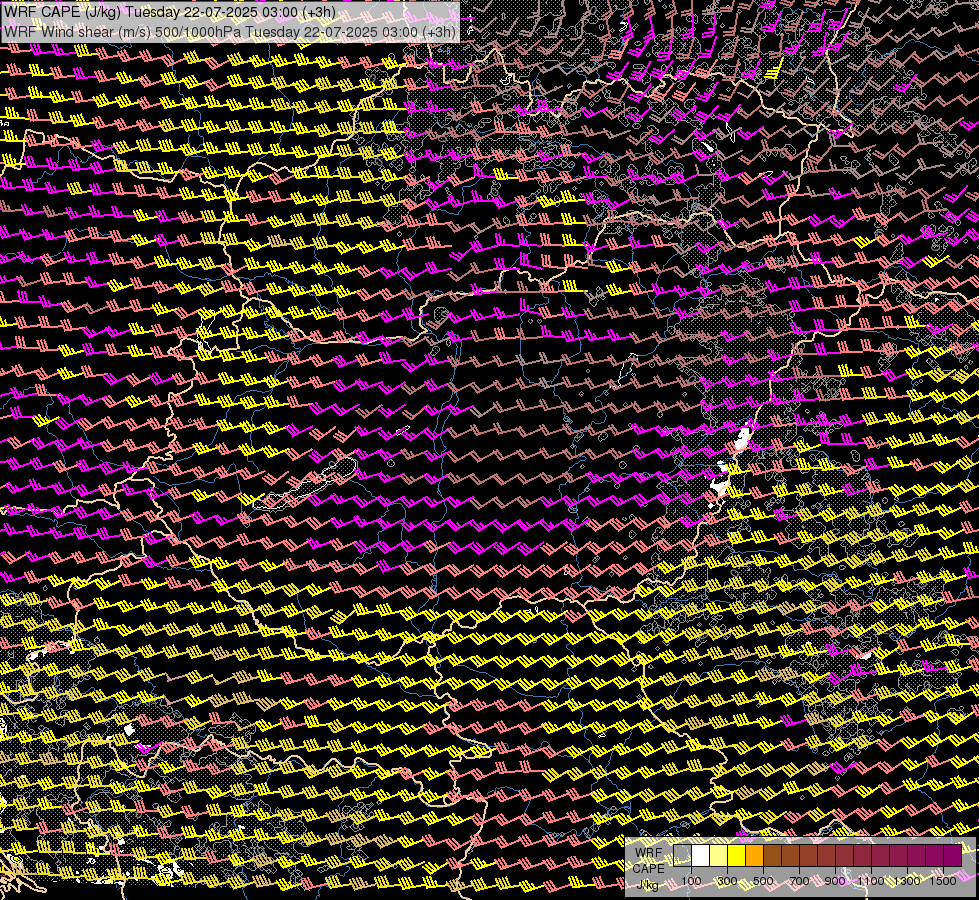Click the '700' legend scale label

(x=799, y=881)
